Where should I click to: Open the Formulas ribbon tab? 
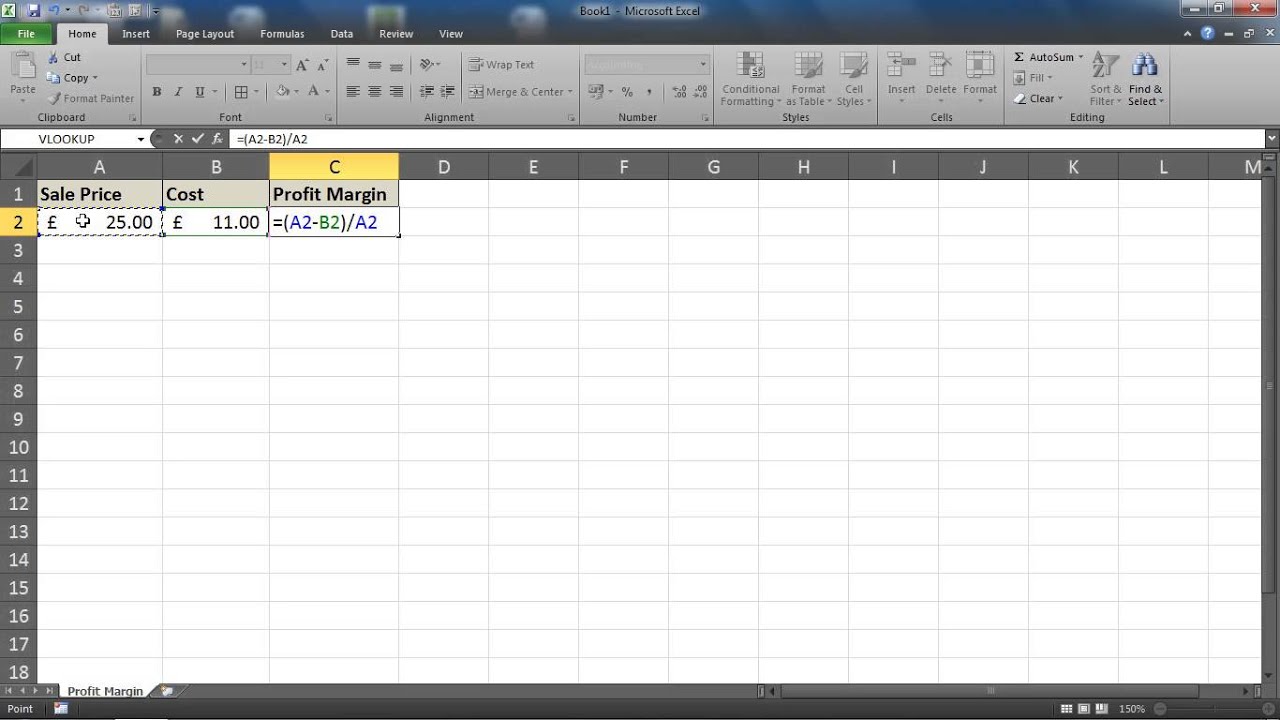pos(282,34)
